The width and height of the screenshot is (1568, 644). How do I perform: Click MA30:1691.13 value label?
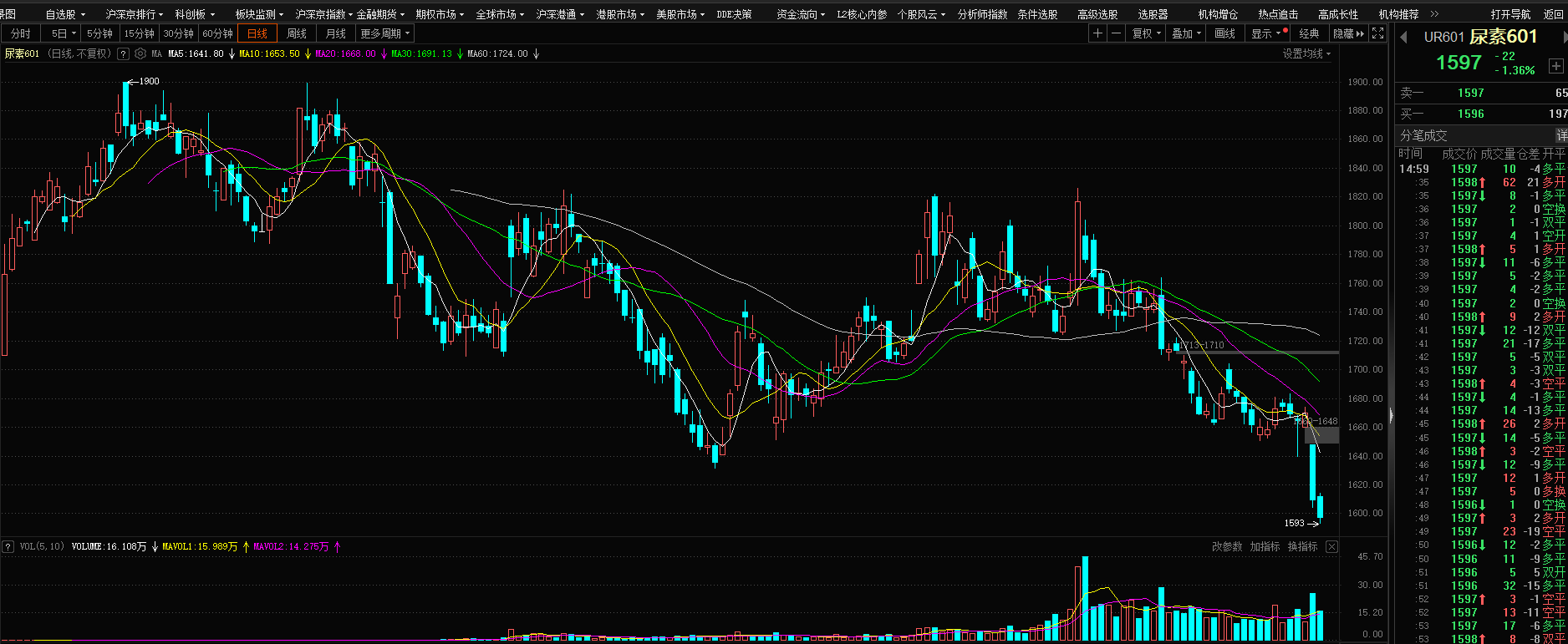[421, 53]
